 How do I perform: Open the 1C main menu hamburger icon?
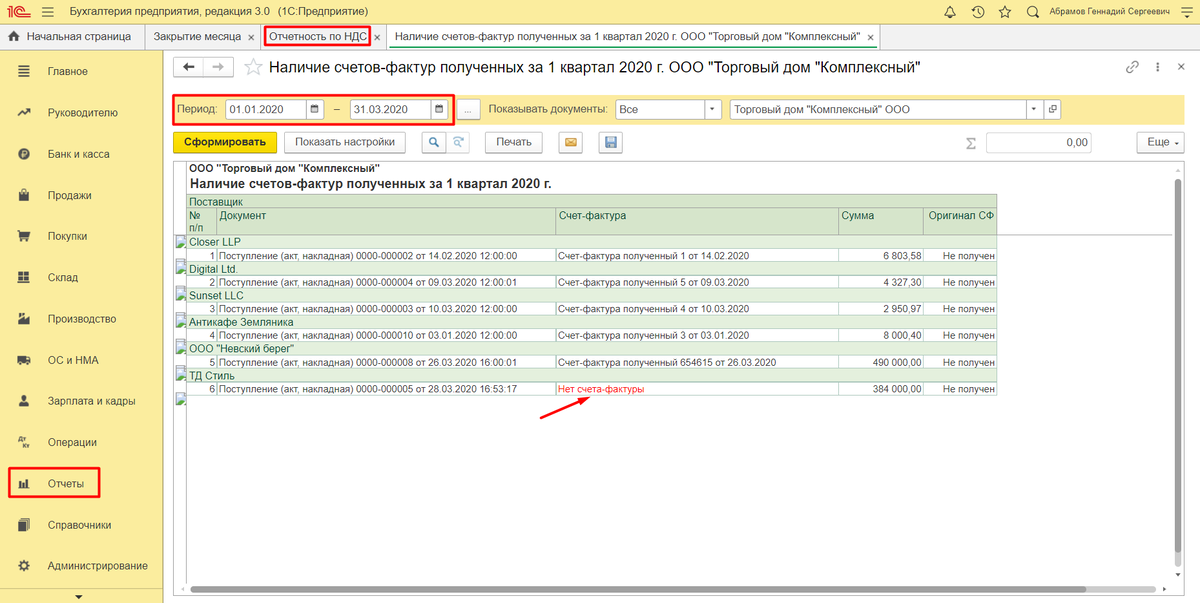[48, 12]
